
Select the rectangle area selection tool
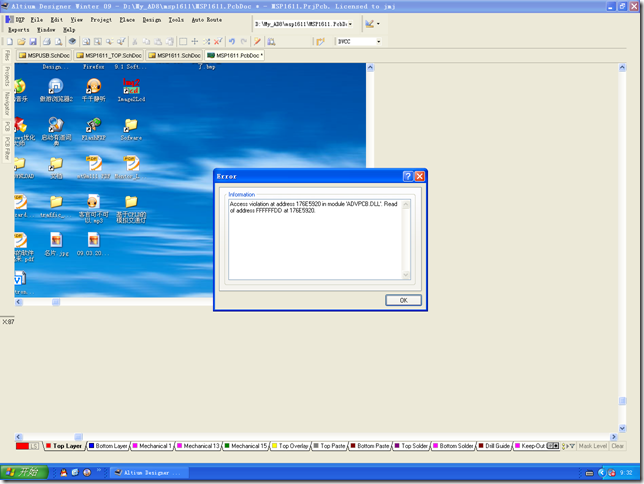click(183, 41)
